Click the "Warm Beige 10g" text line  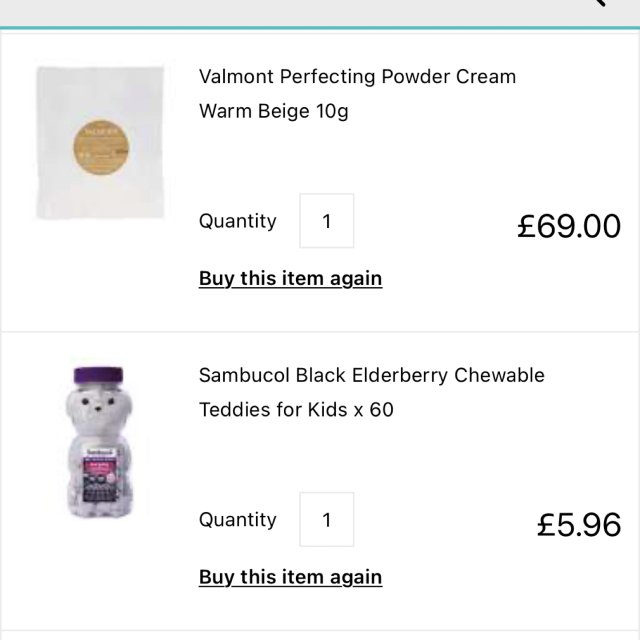click(273, 111)
